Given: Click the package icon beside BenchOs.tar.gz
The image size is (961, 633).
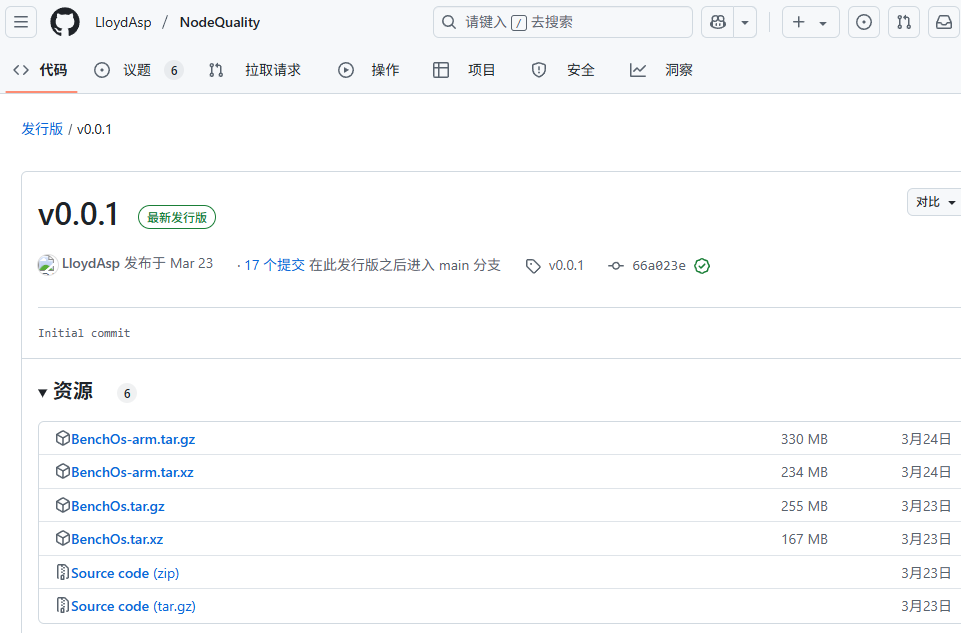Looking at the screenshot, I should point(62,504).
